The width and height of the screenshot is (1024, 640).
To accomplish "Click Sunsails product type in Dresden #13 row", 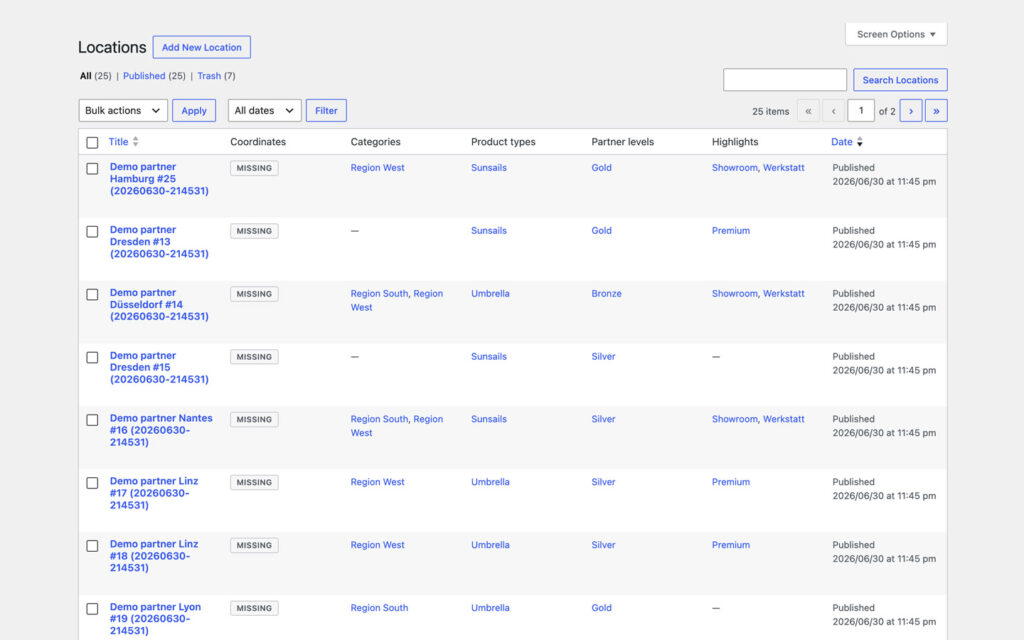I will coord(488,231).
